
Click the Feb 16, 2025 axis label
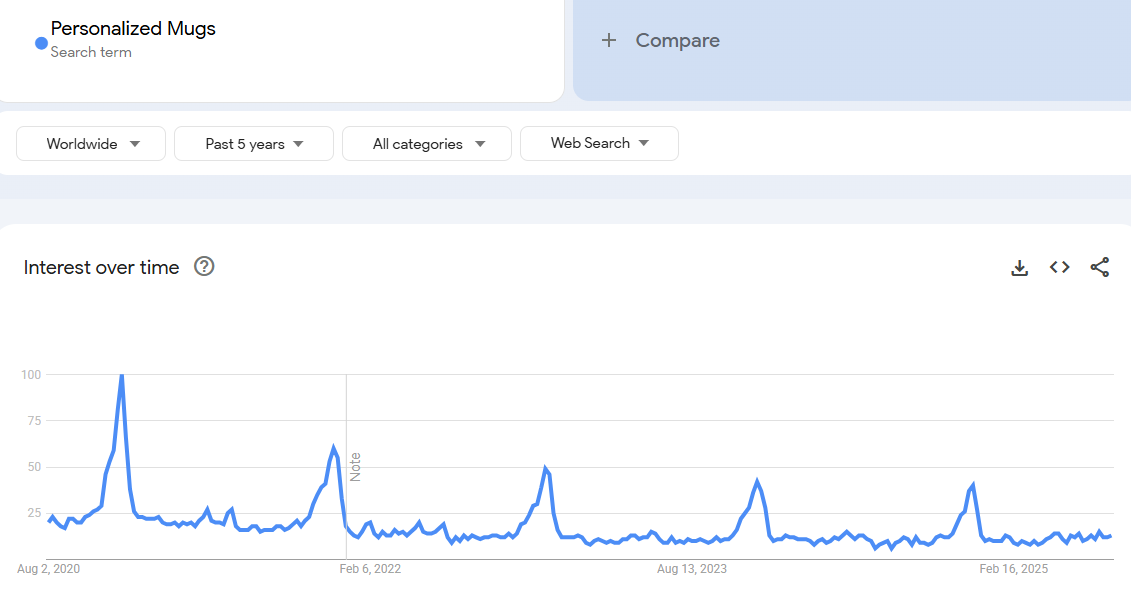(1013, 569)
